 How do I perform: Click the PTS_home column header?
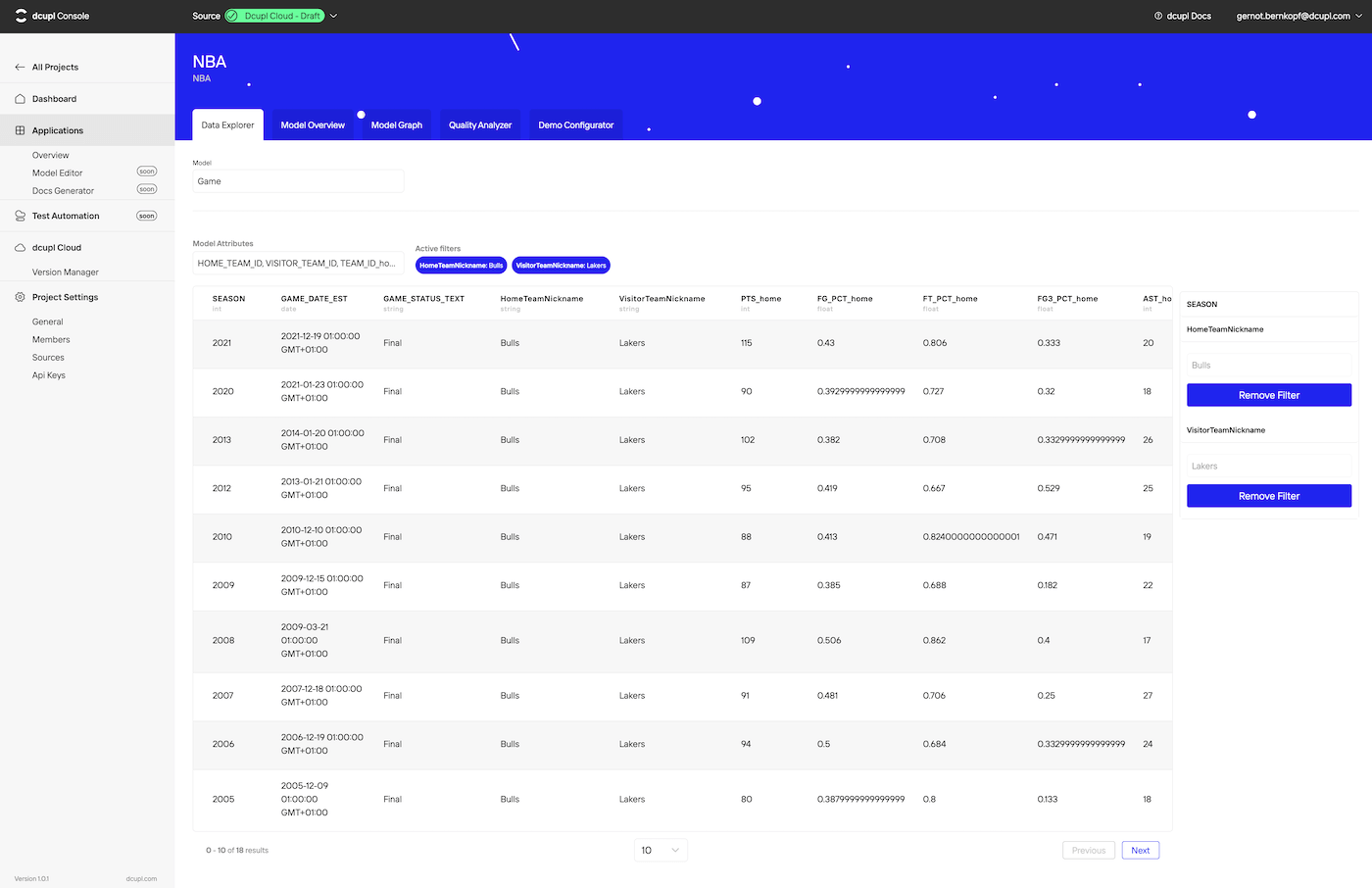(x=760, y=298)
